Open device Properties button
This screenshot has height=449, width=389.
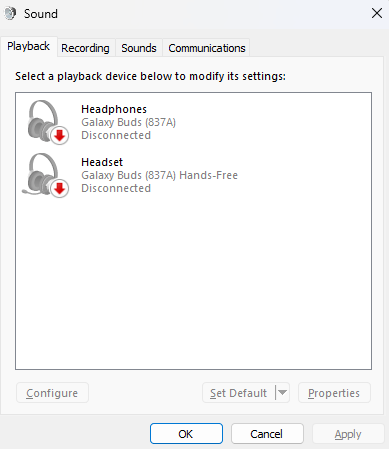tap(334, 393)
